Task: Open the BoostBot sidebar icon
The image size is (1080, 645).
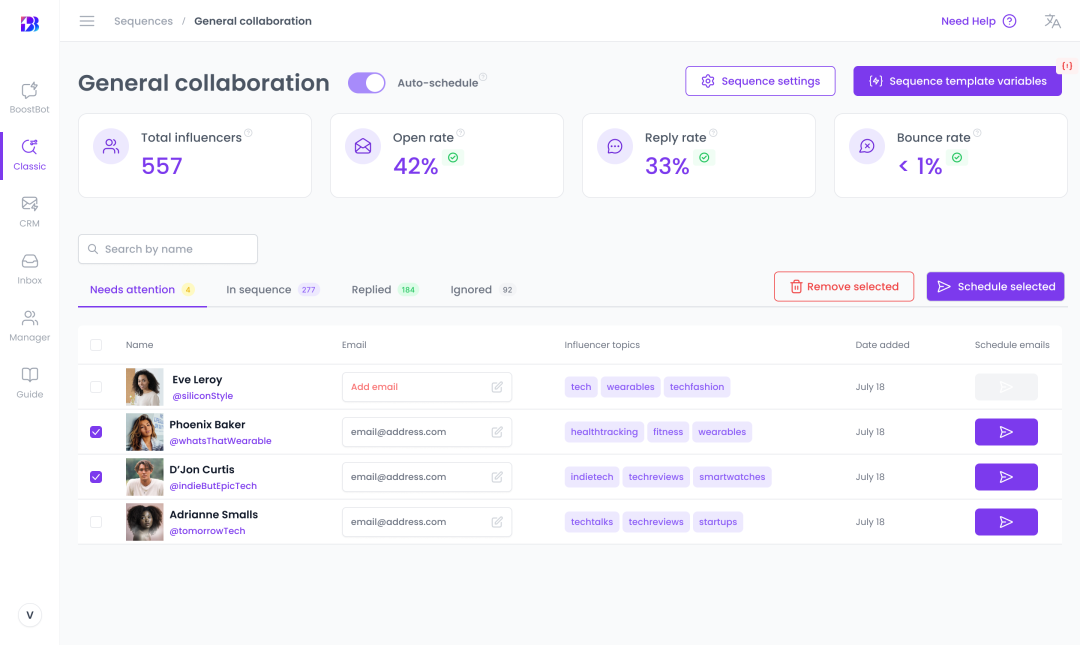Action: click(x=30, y=91)
